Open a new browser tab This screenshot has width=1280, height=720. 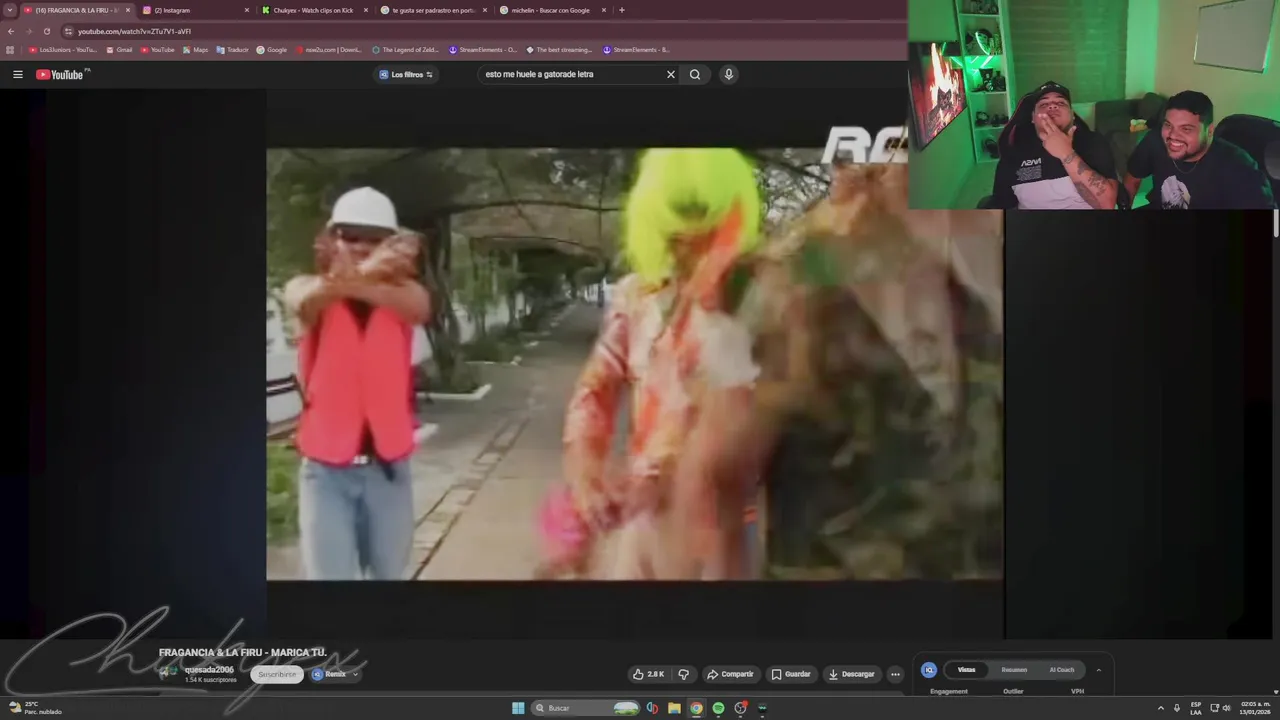(622, 10)
